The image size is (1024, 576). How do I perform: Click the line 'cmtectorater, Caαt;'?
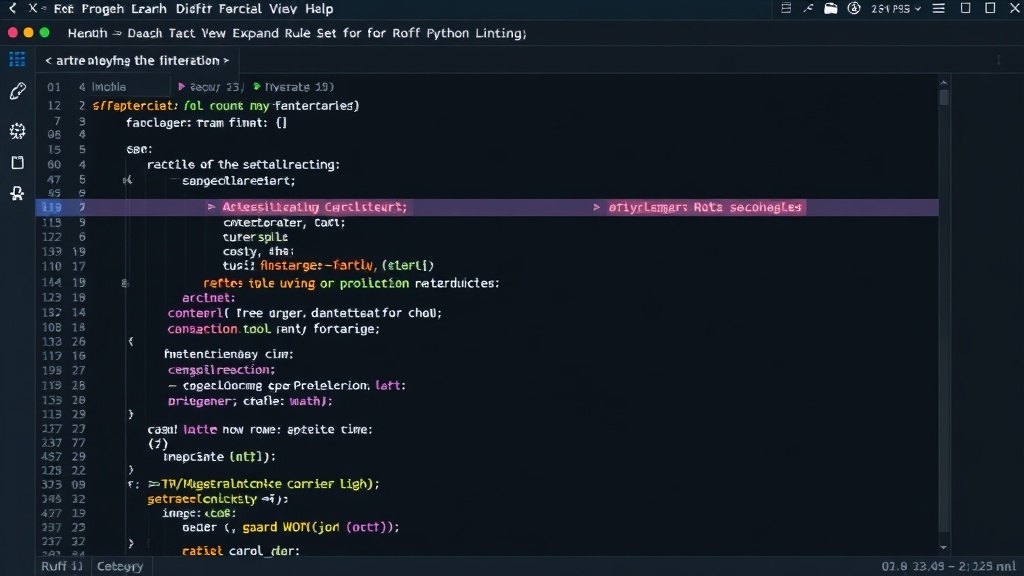(x=284, y=223)
